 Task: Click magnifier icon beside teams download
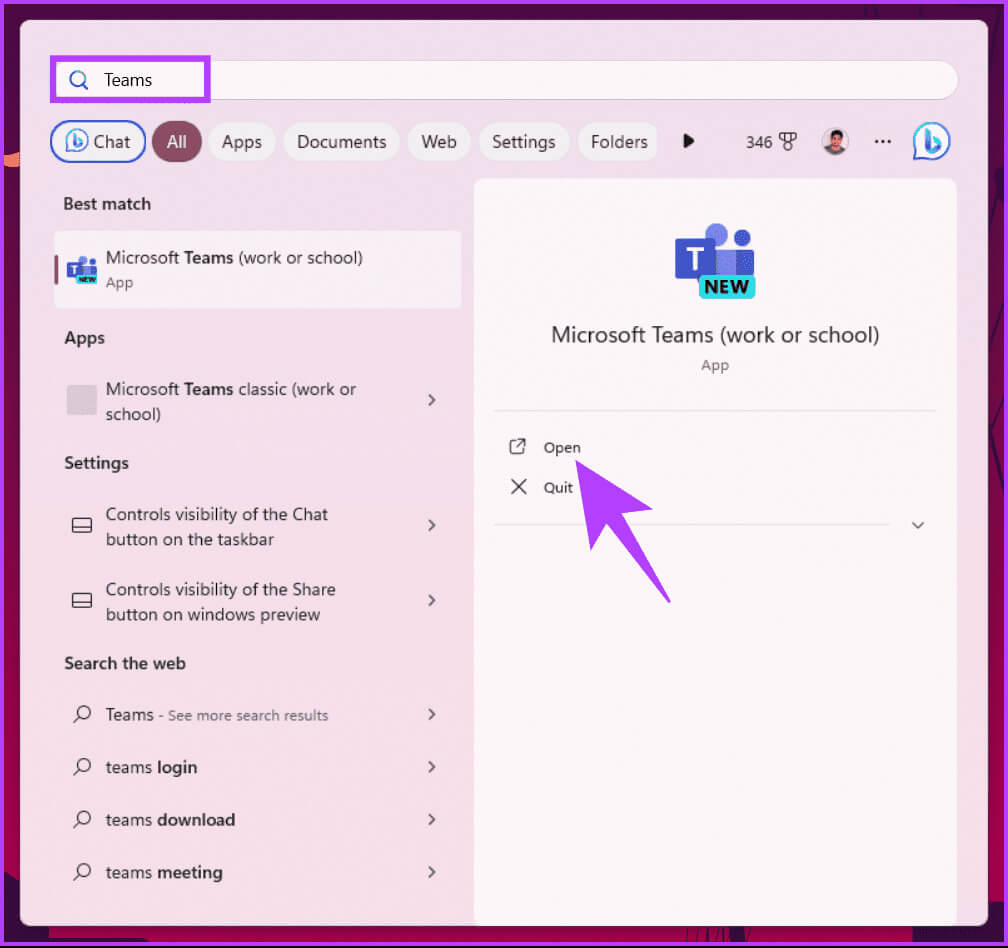point(82,819)
